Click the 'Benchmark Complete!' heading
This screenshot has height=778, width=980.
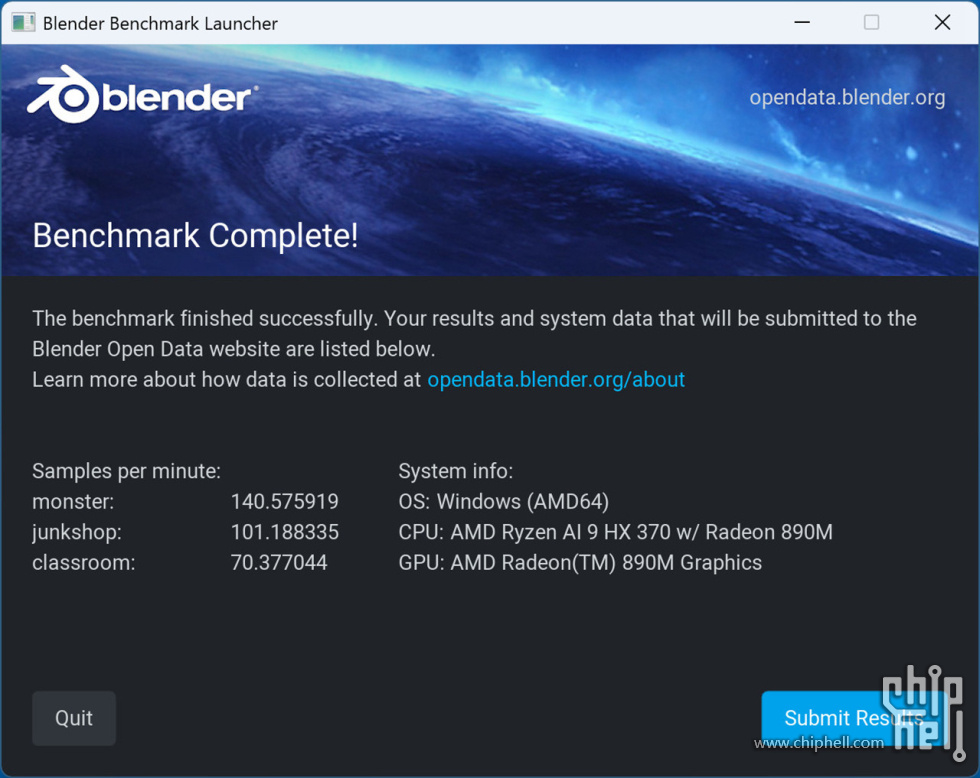tap(195, 236)
